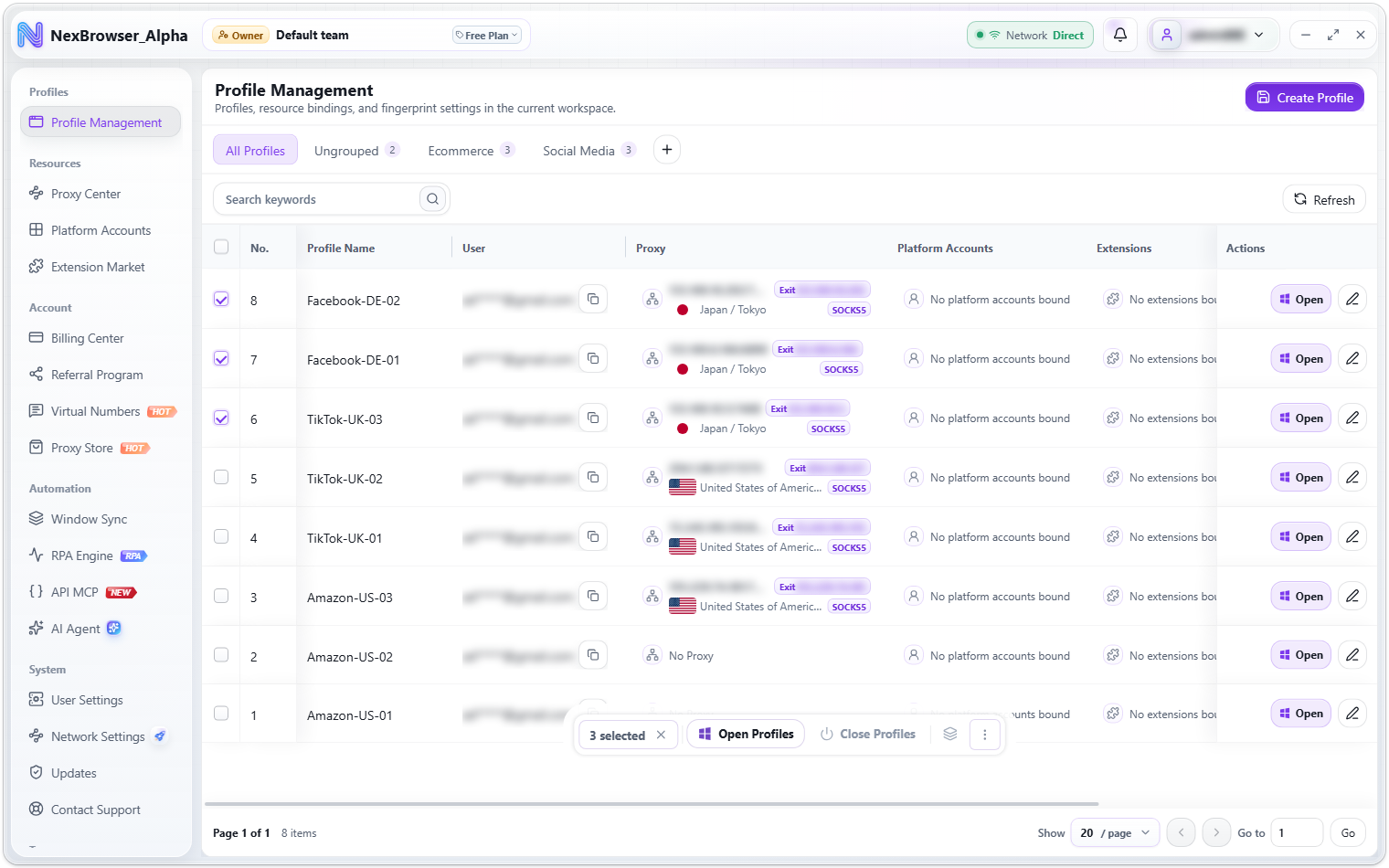
Task: Open the 20 / page size dropdown
Action: 1115,832
